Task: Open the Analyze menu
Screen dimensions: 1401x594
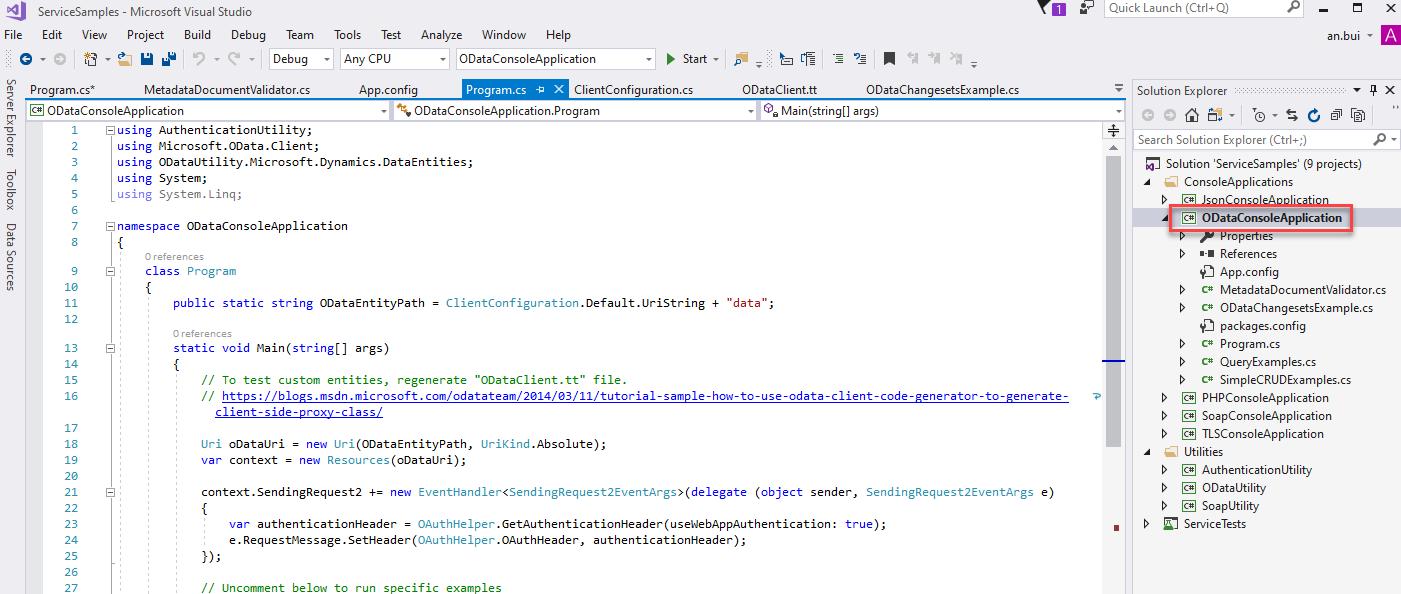Action: (441, 34)
